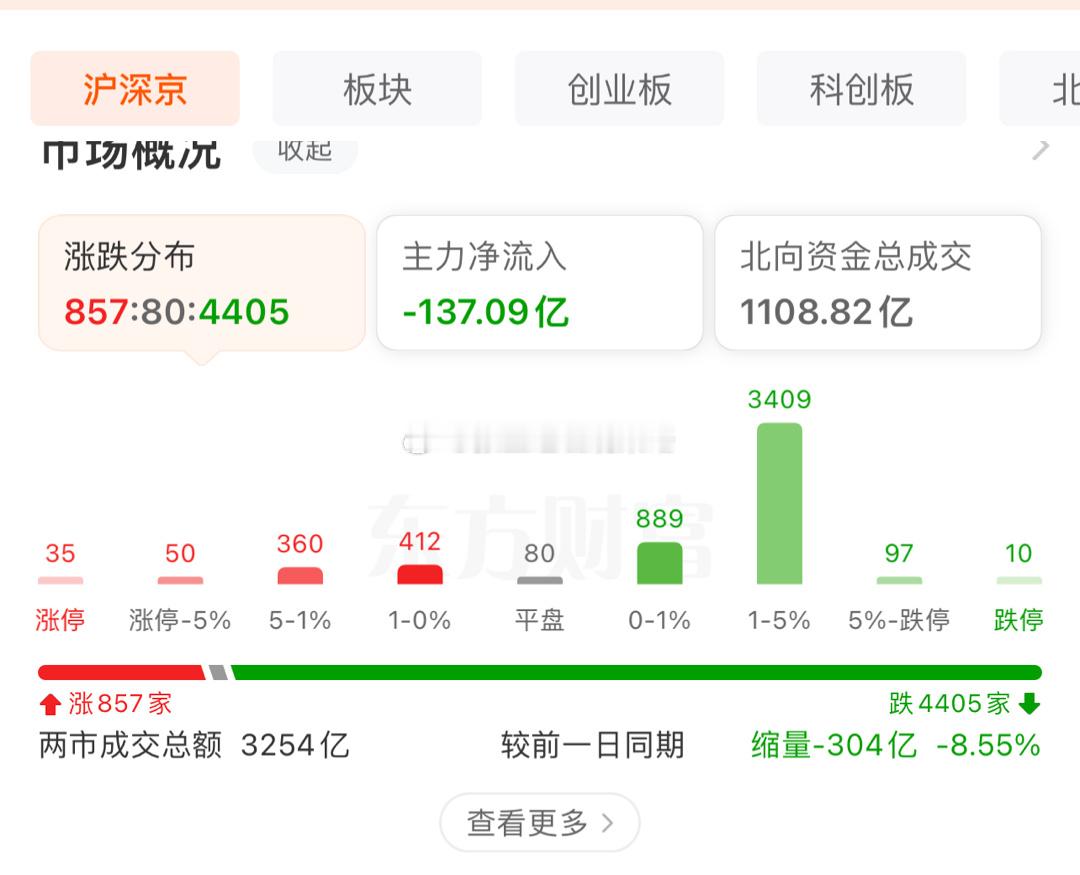1080x875 pixels.
Task: Click the 1108.82亿 turnover value
Action: 827,312
